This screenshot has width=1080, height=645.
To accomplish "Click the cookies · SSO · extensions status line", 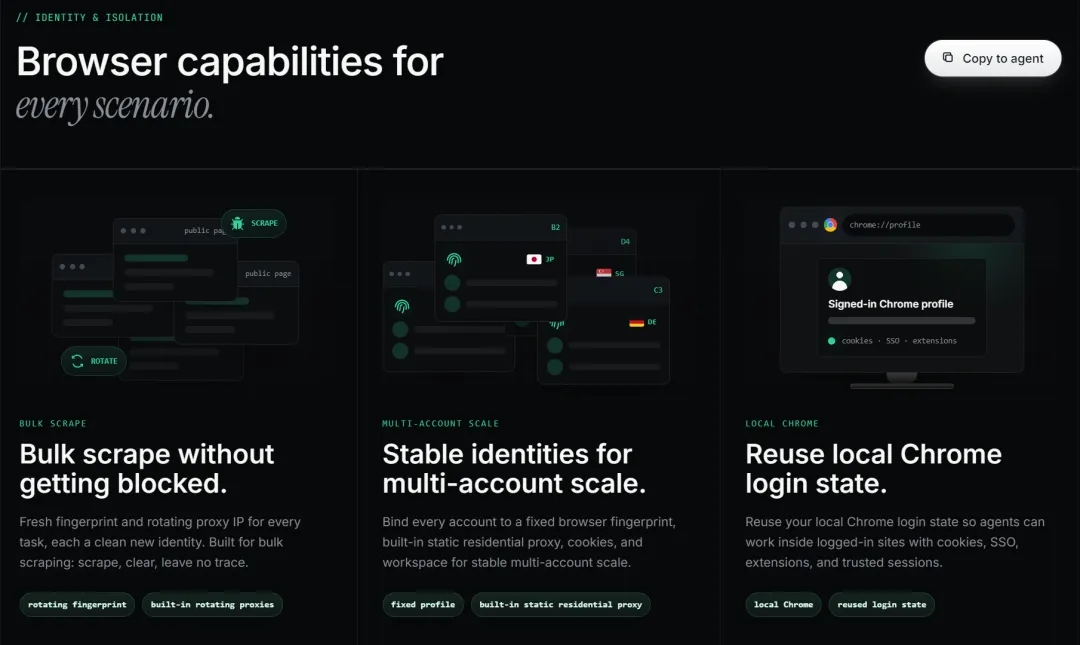I will click(x=893, y=340).
